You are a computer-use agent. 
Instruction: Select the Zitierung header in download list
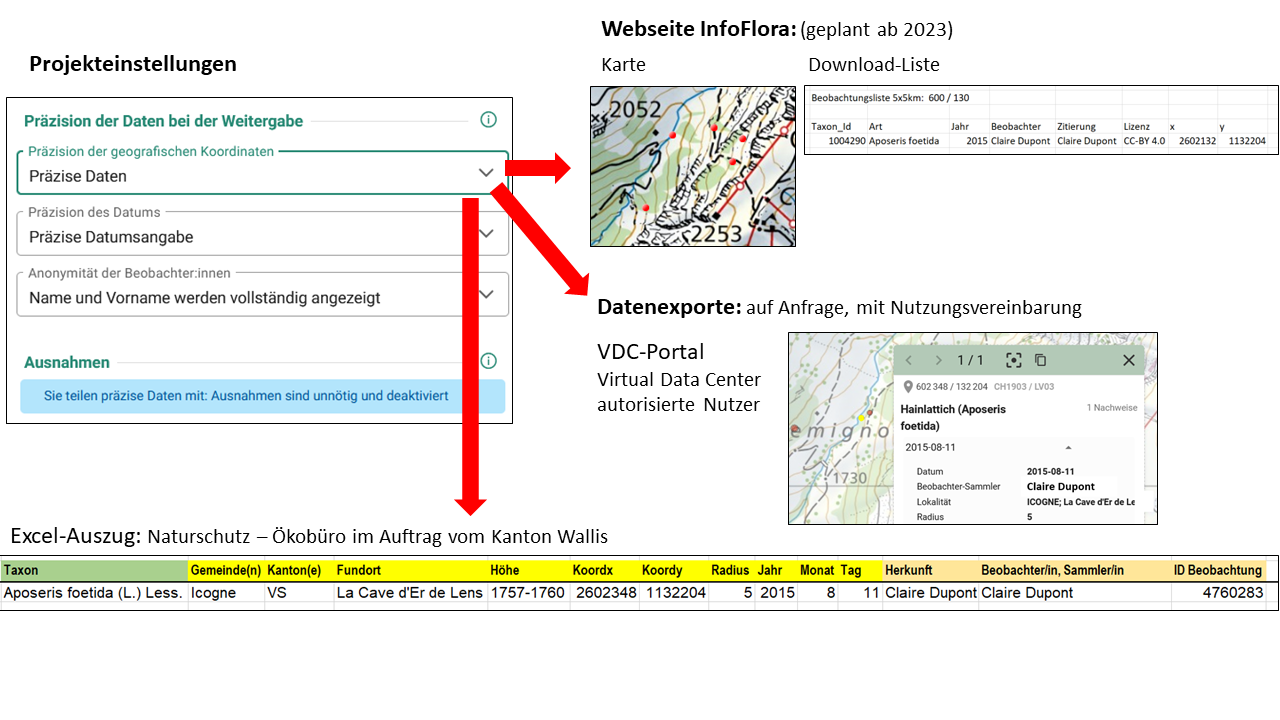pyautogui.click(x=1076, y=127)
